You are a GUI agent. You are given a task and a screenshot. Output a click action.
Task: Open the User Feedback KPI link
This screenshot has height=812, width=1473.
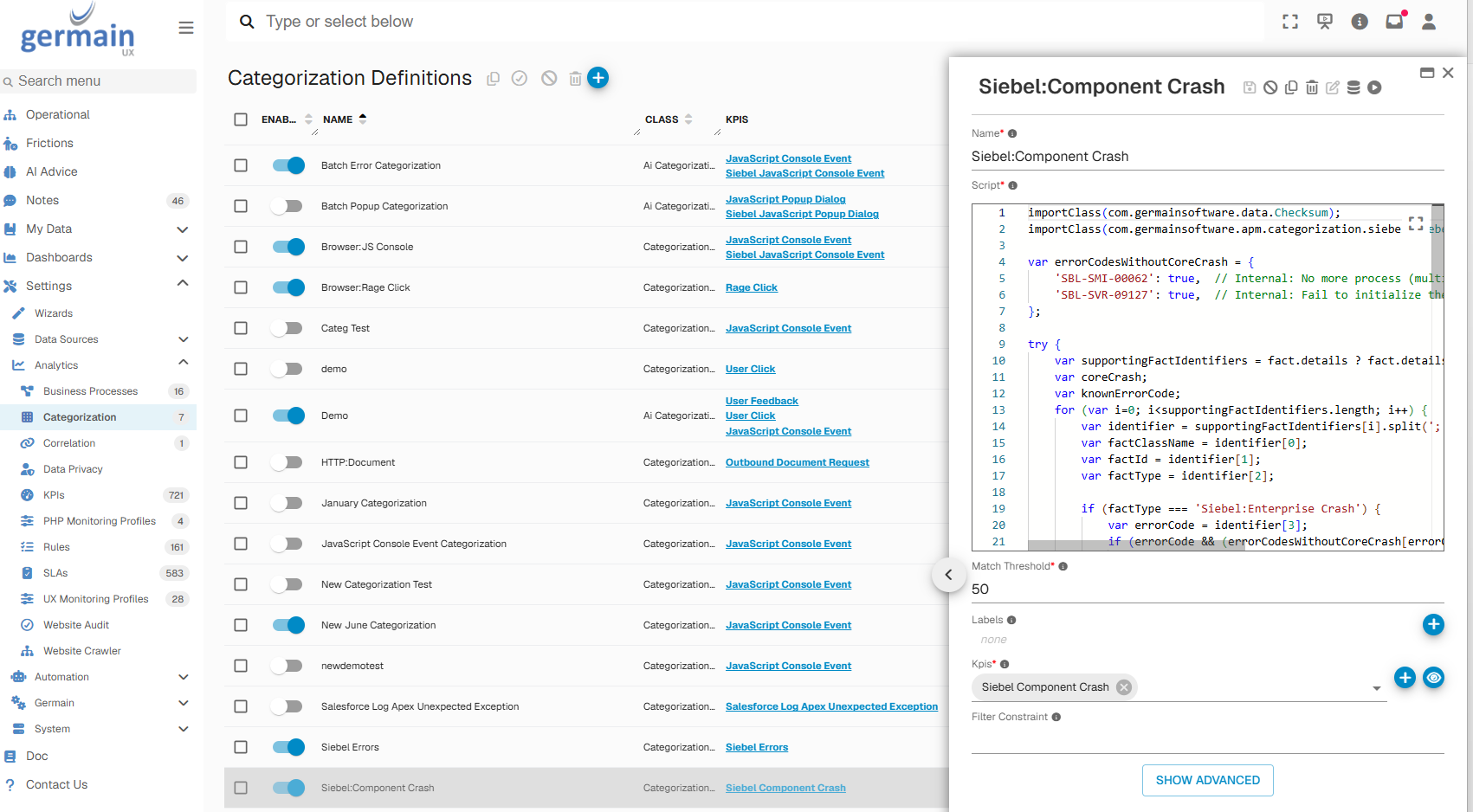(762, 401)
